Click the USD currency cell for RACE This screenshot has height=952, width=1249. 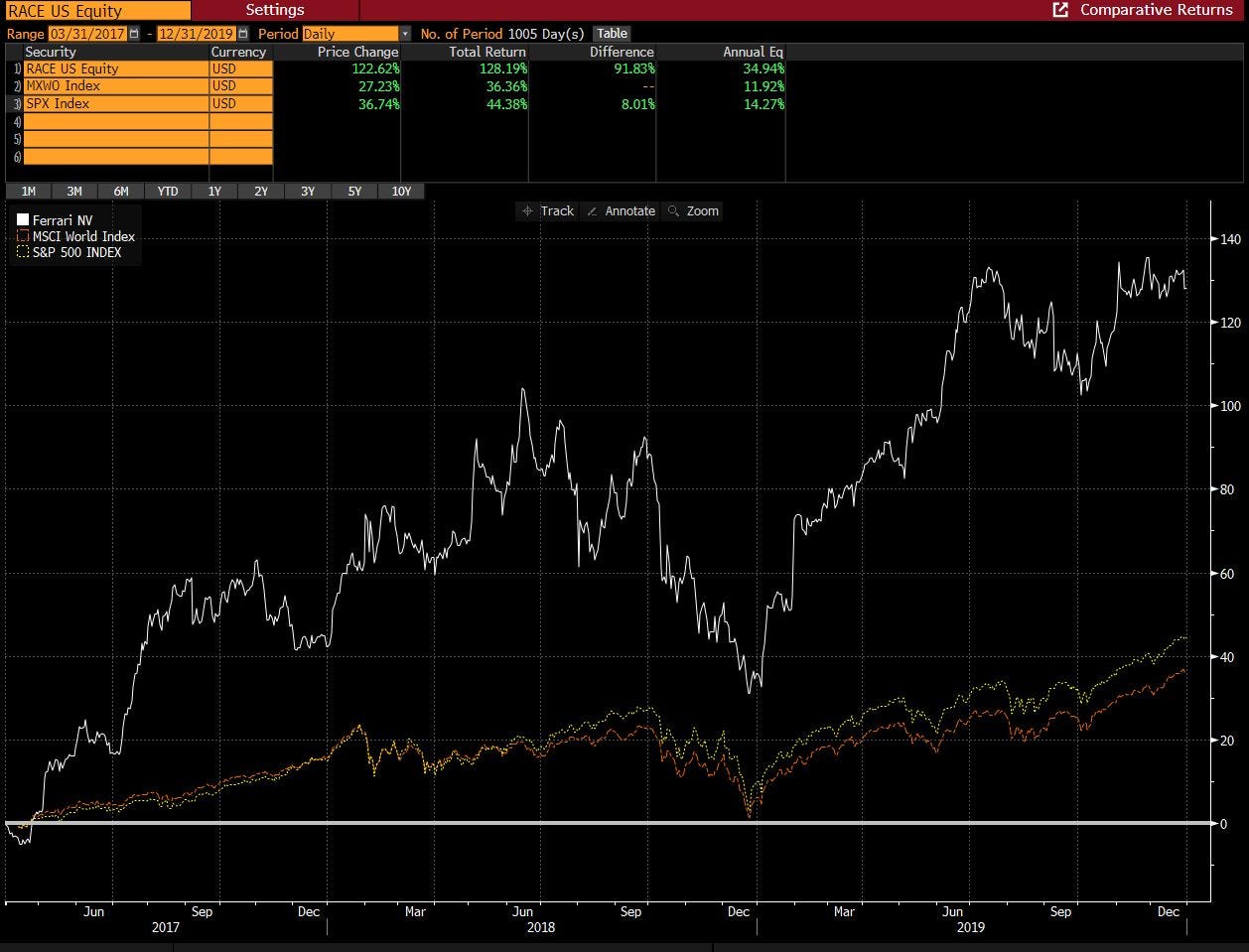(240, 68)
